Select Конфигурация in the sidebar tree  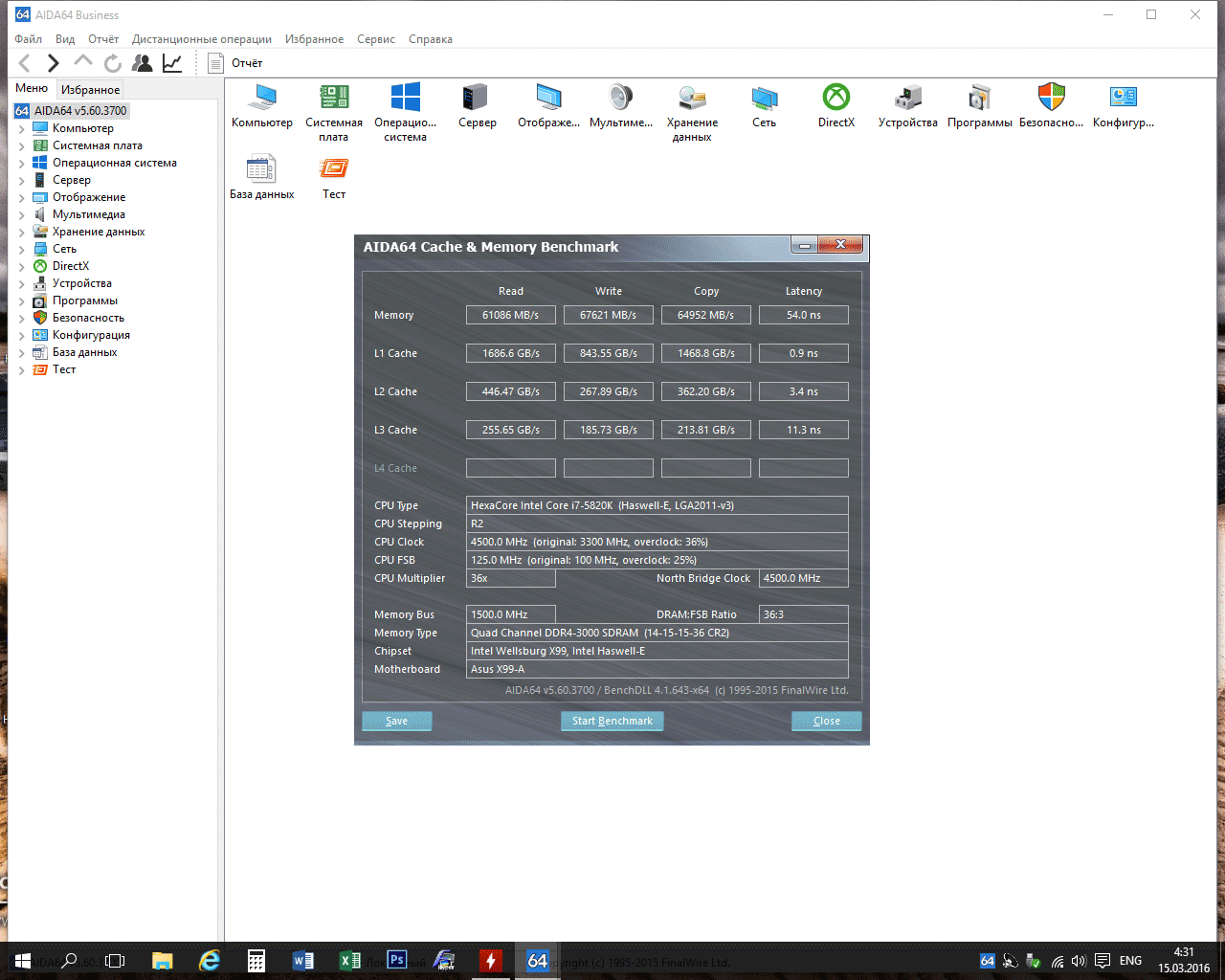click(x=91, y=335)
